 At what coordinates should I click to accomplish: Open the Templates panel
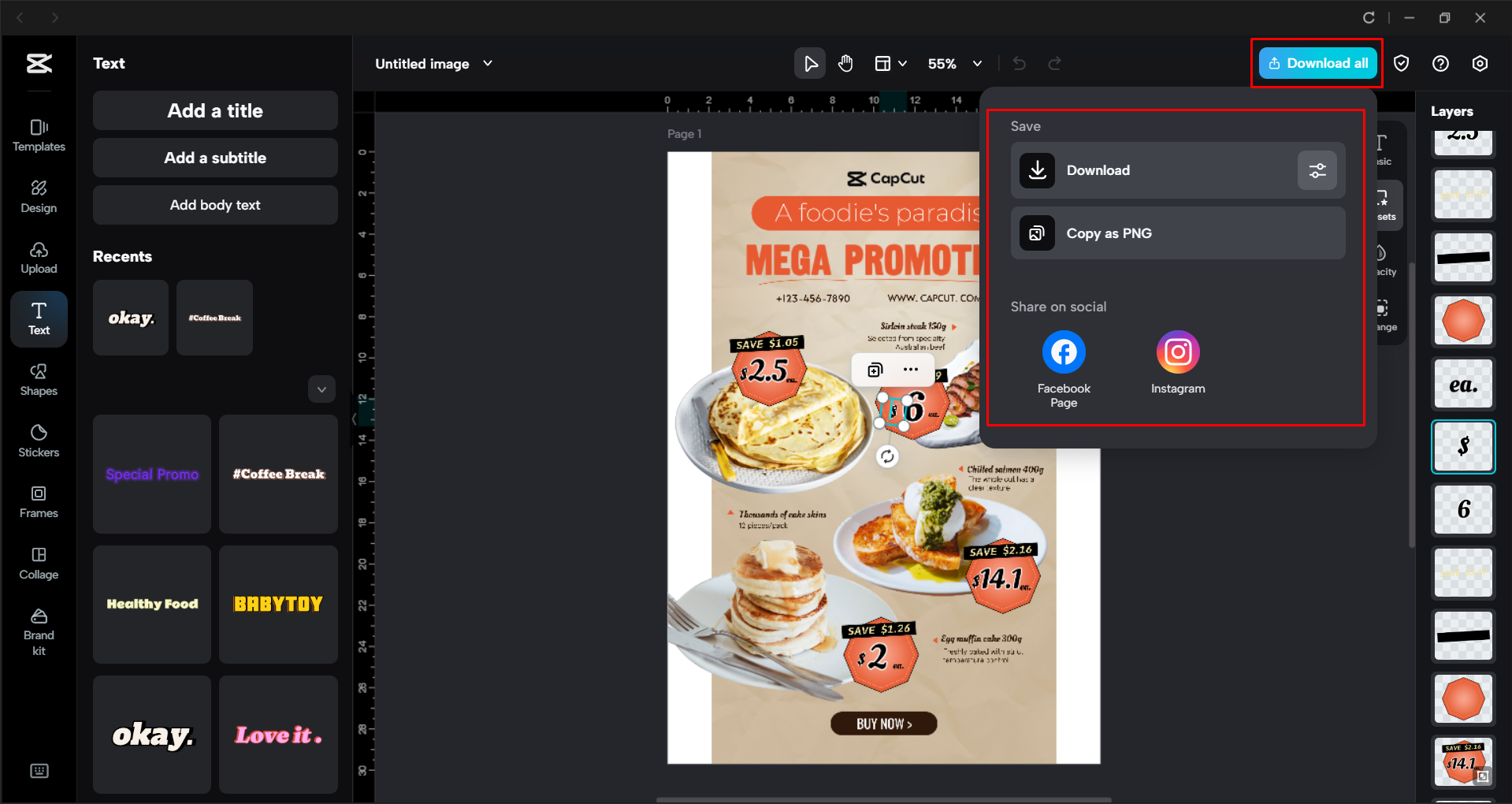pyautogui.click(x=38, y=136)
